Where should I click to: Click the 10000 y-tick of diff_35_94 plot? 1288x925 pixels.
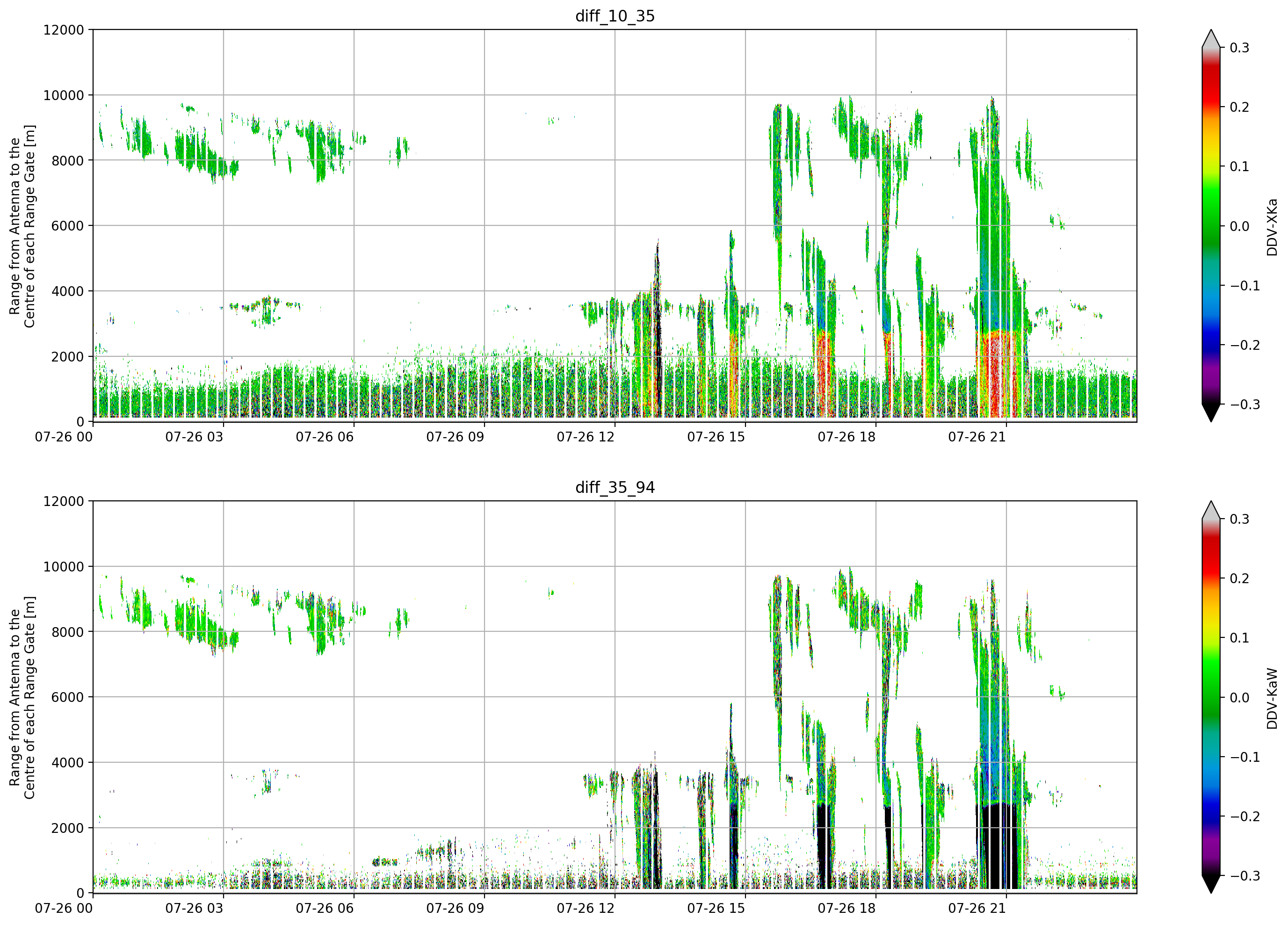[x=64, y=567]
